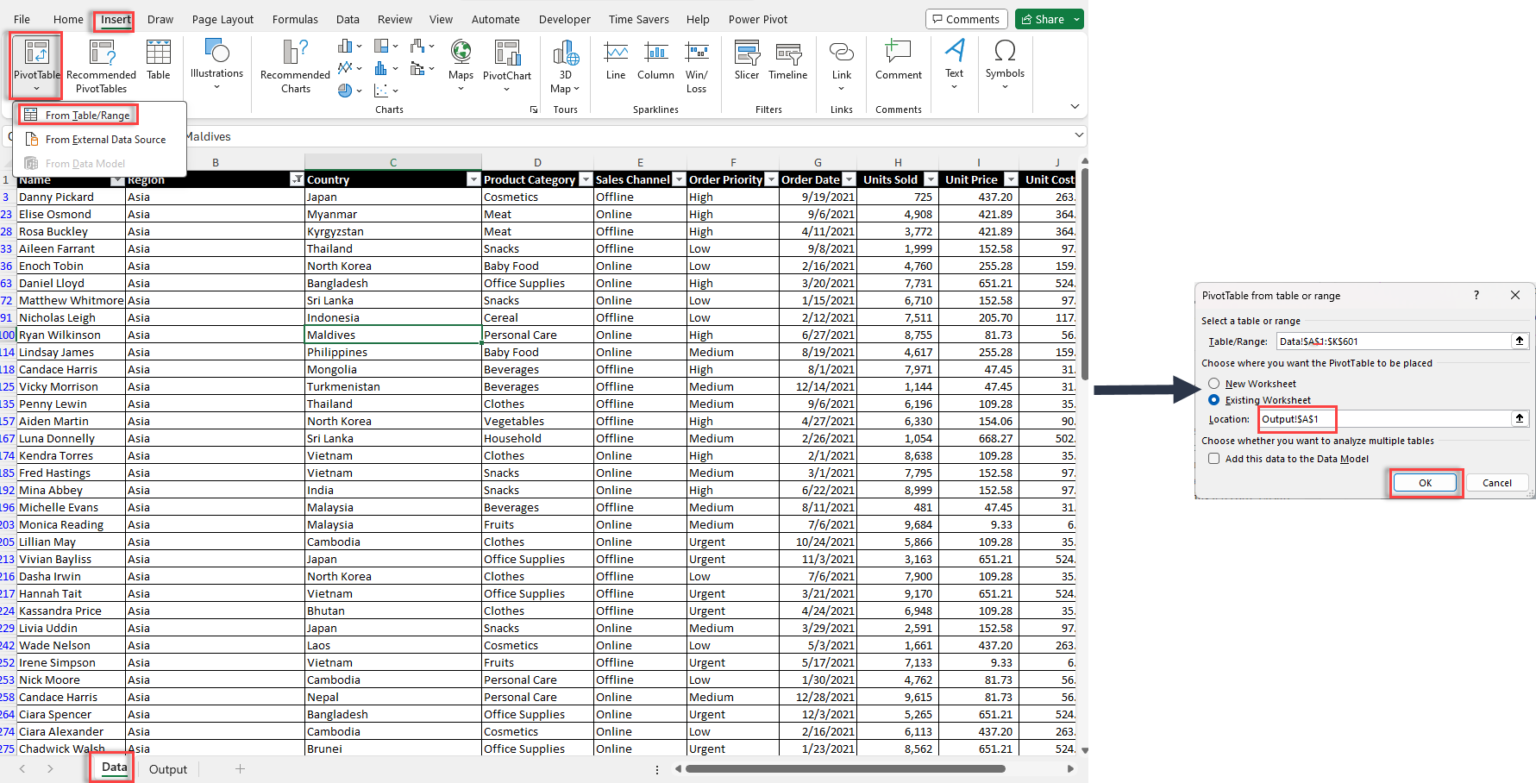Switch to the Output sheet tab

[167, 768]
